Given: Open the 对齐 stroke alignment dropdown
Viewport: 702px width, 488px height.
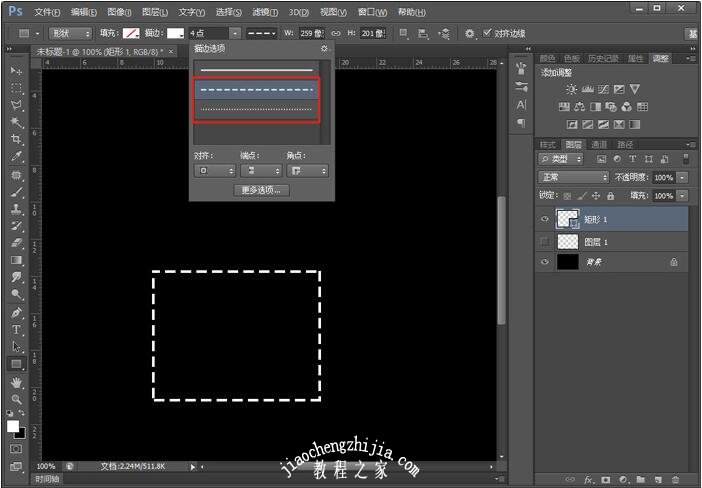Looking at the screenshot, I should pos(214,170).
